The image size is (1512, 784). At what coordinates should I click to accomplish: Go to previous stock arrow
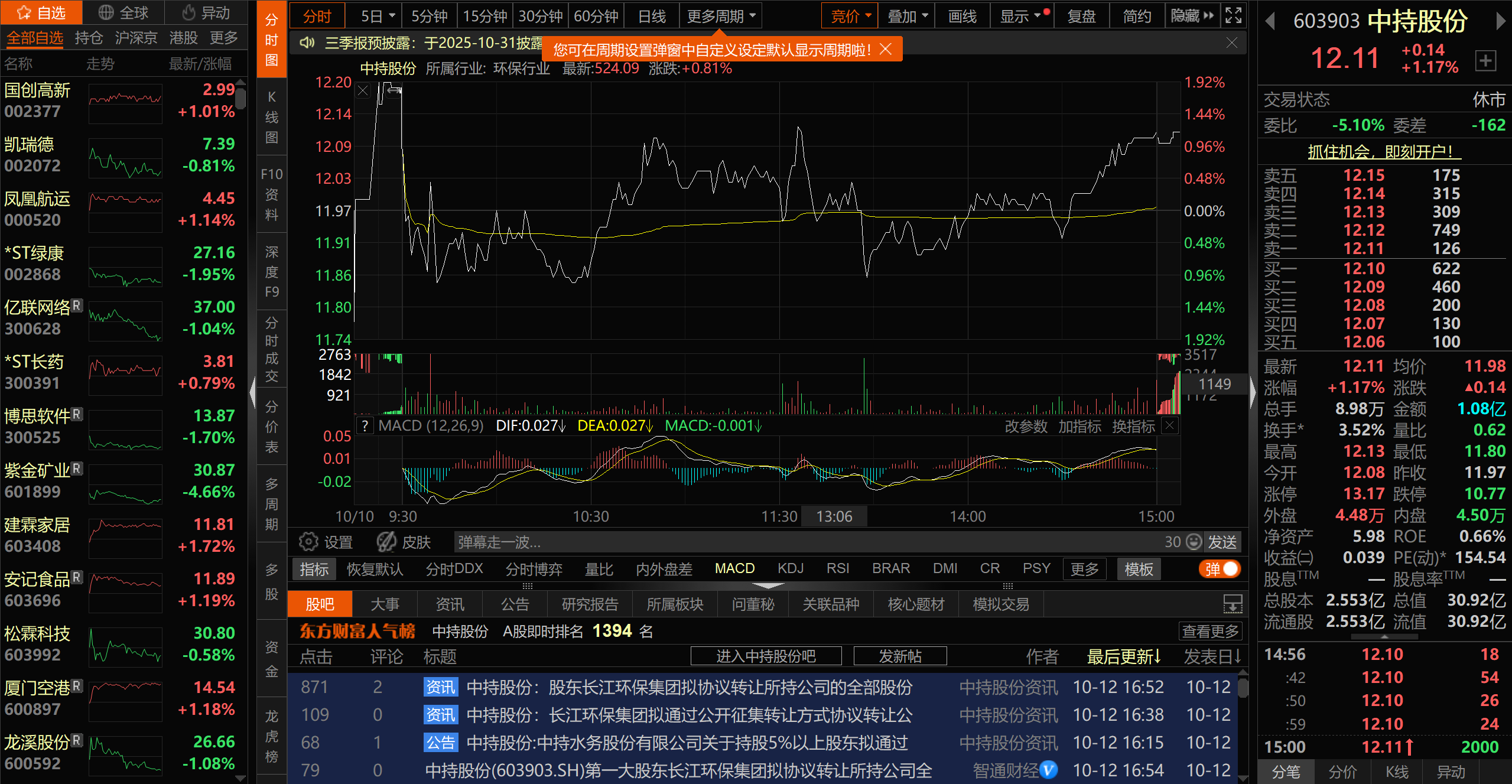point(1270,22)
